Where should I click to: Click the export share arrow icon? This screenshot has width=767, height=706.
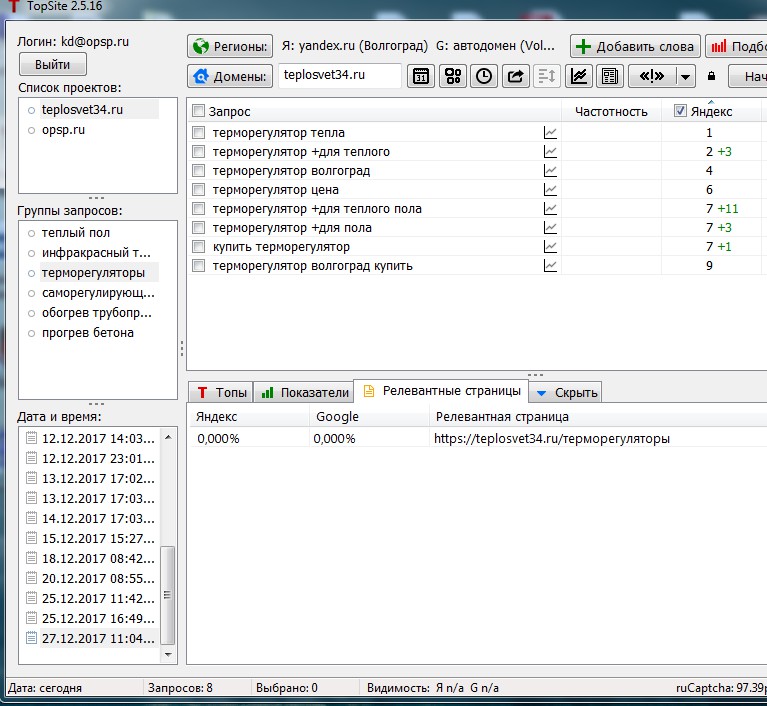[x=516, y=76]
